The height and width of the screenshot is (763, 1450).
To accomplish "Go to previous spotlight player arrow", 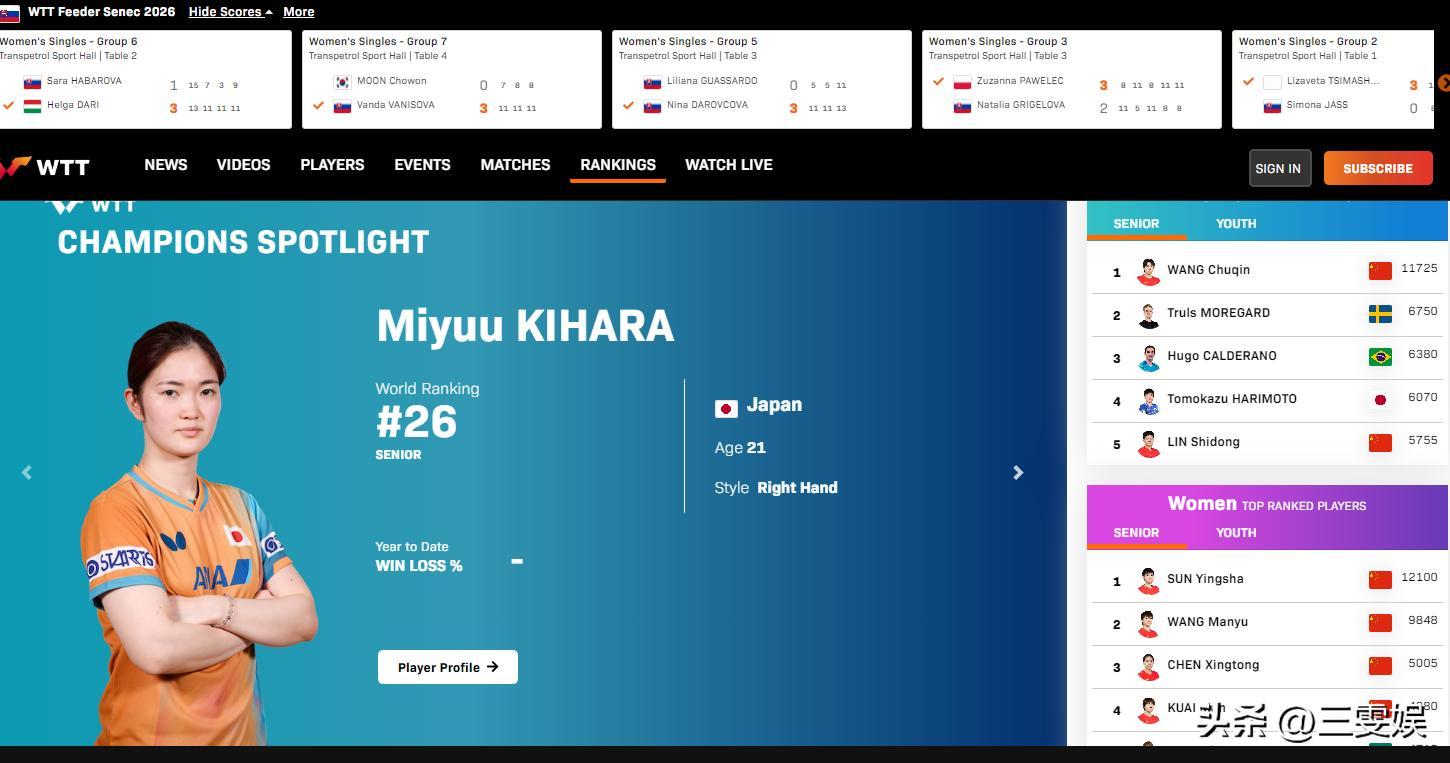I will pyautogui.click(x=27, y=473).
